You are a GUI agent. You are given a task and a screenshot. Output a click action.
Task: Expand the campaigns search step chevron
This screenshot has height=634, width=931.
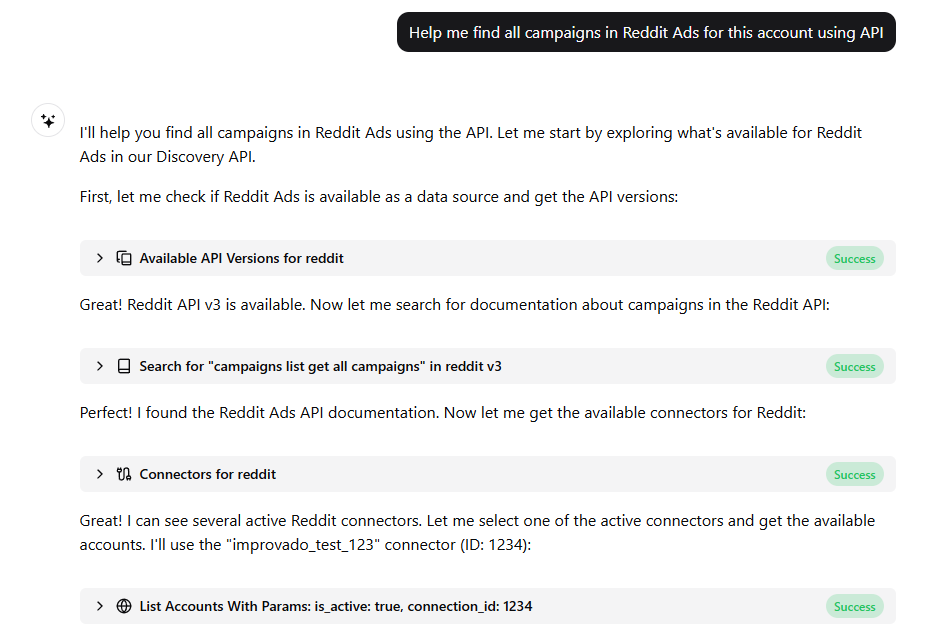100,366
